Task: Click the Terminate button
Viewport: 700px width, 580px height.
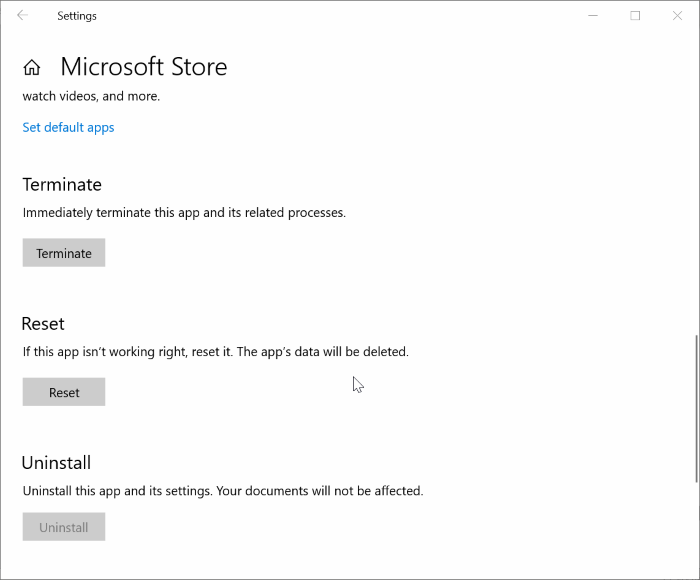Action: pyautogui.click(x=64, y=253)
